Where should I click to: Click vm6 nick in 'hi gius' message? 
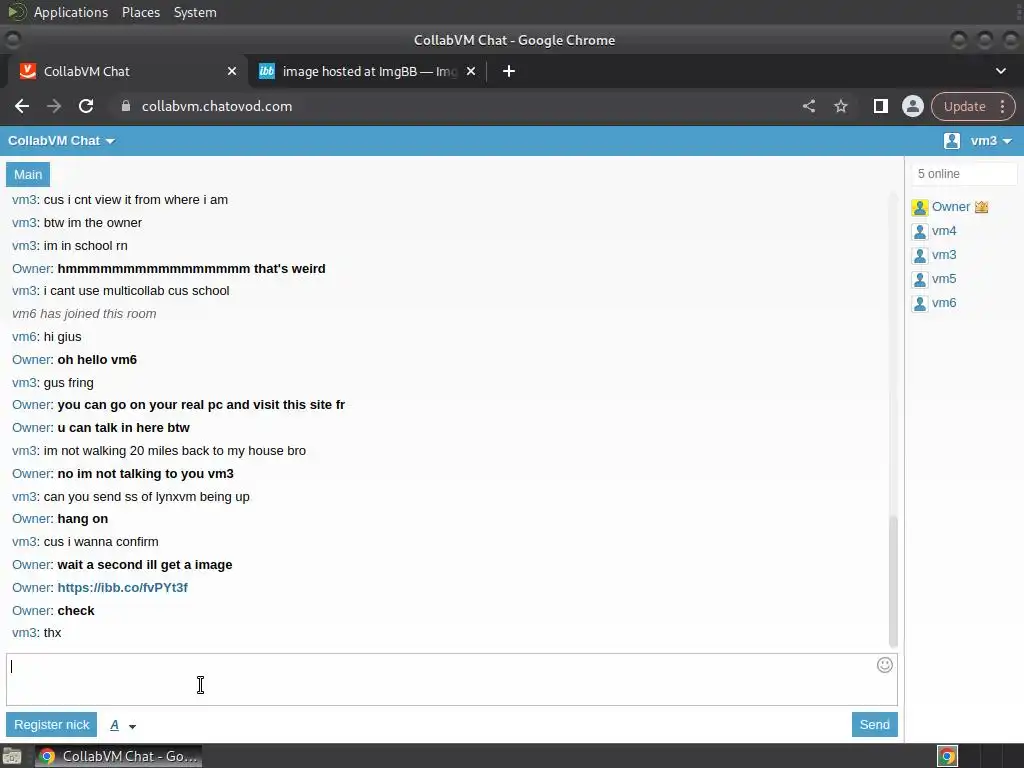coord(24,337)
